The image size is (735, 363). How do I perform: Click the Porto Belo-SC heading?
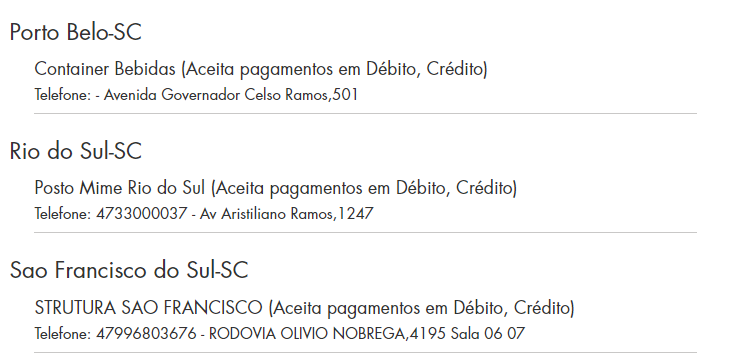click(x=75, y=32)
